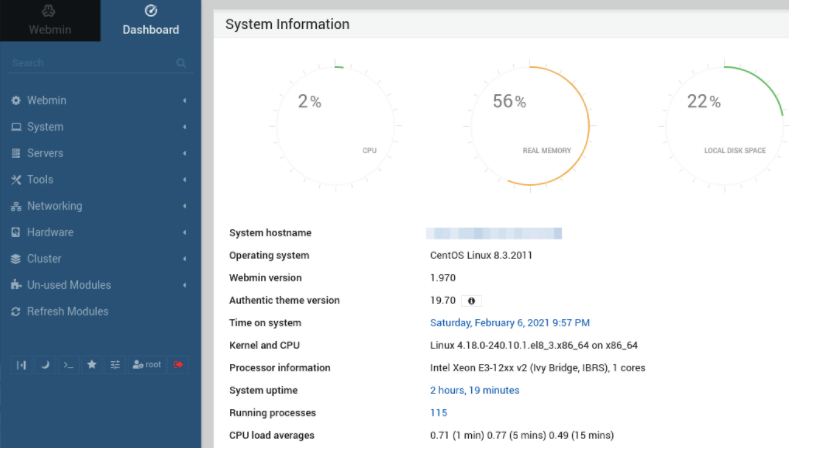Click the network icon beside Networking

pyautogui.click(x=16, y=206)
